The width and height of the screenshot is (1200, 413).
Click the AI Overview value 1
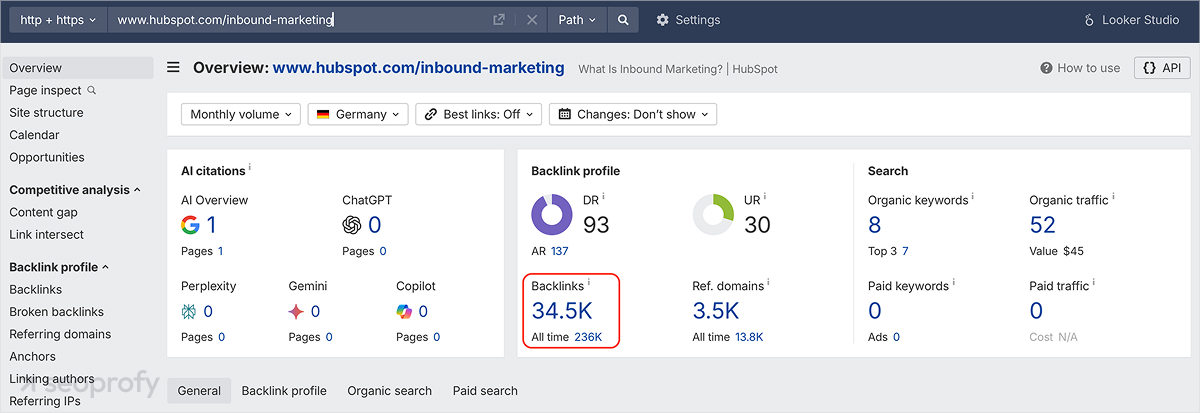click(212, 225)
